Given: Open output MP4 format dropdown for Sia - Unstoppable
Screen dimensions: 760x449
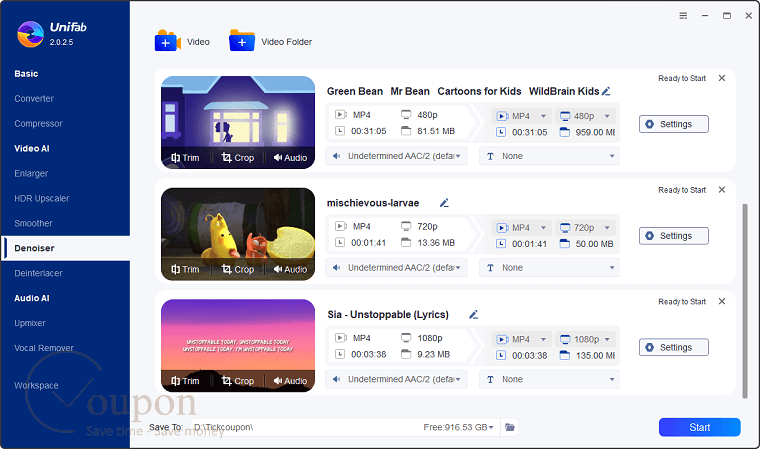Looking at the screenshot, I should [x=522, y=339].
